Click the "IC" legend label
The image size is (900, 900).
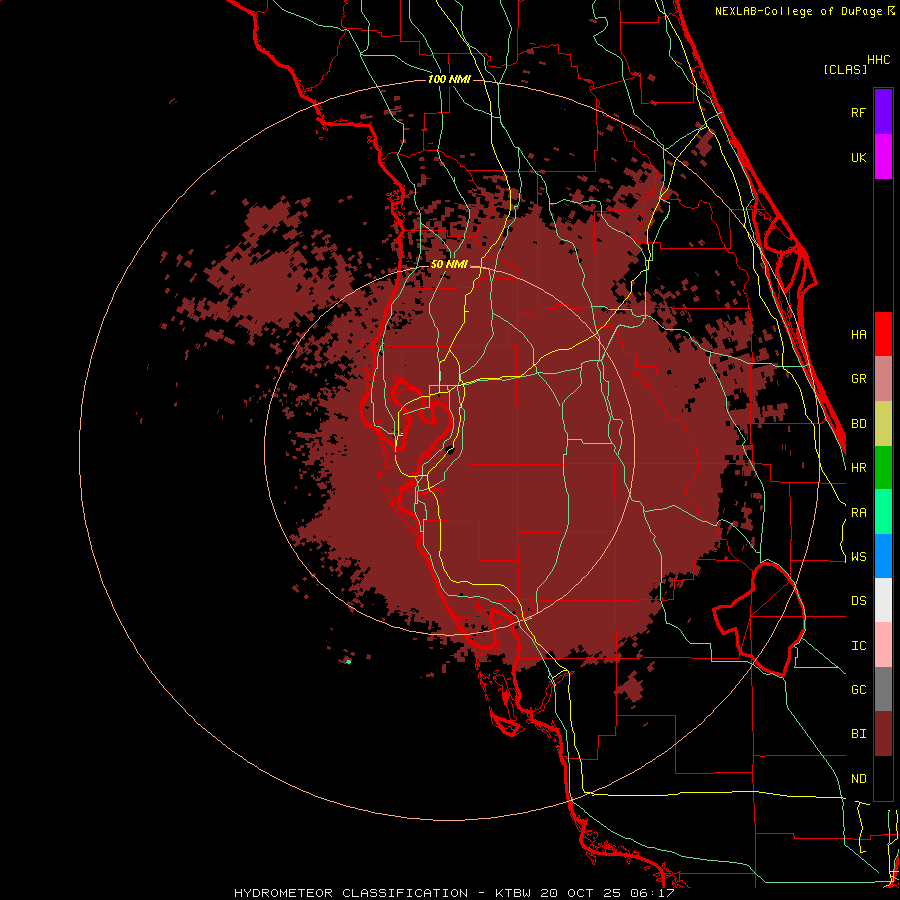[x=858, y=646]
